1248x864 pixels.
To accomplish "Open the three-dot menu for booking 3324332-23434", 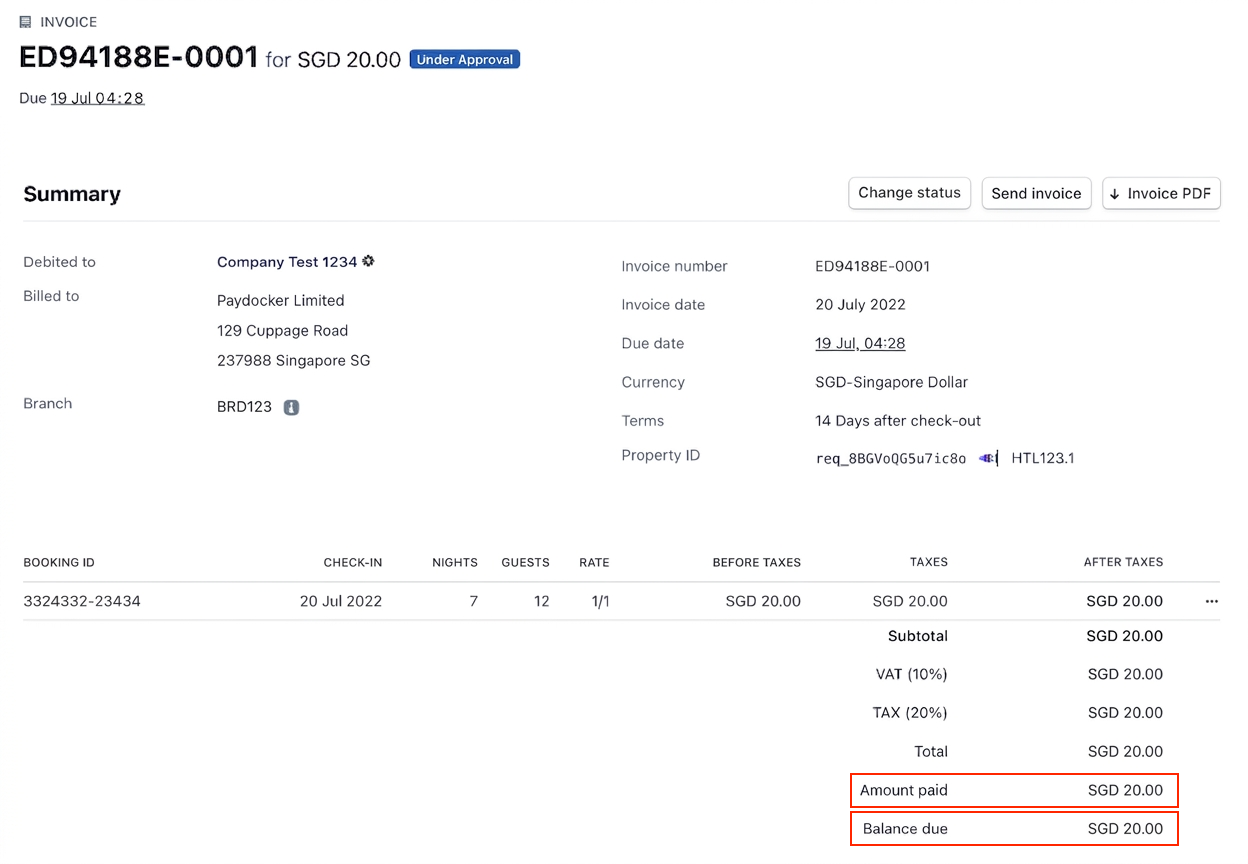I will point(1212,602).
